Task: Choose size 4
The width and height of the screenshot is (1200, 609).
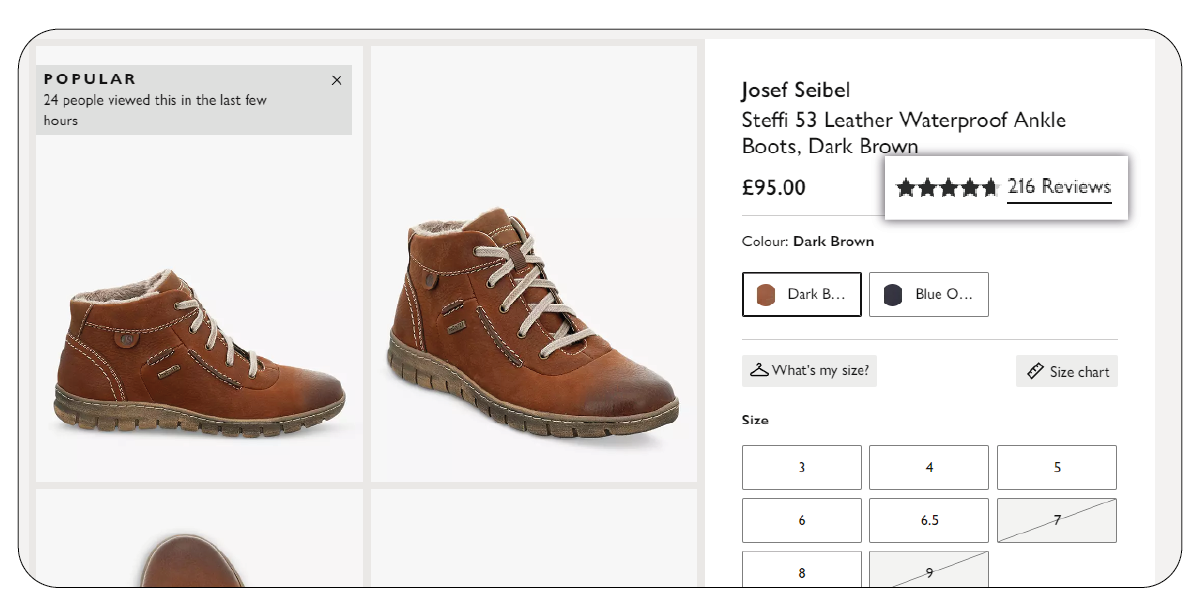Action: point(929,467)
